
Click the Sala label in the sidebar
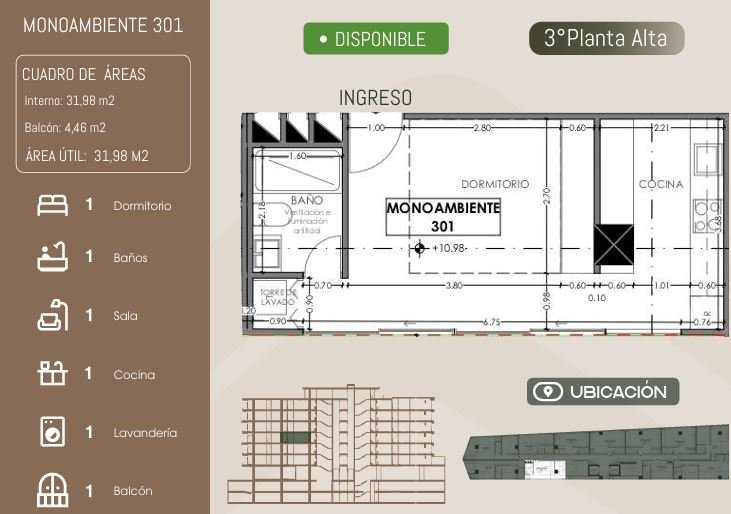(125, 316)
